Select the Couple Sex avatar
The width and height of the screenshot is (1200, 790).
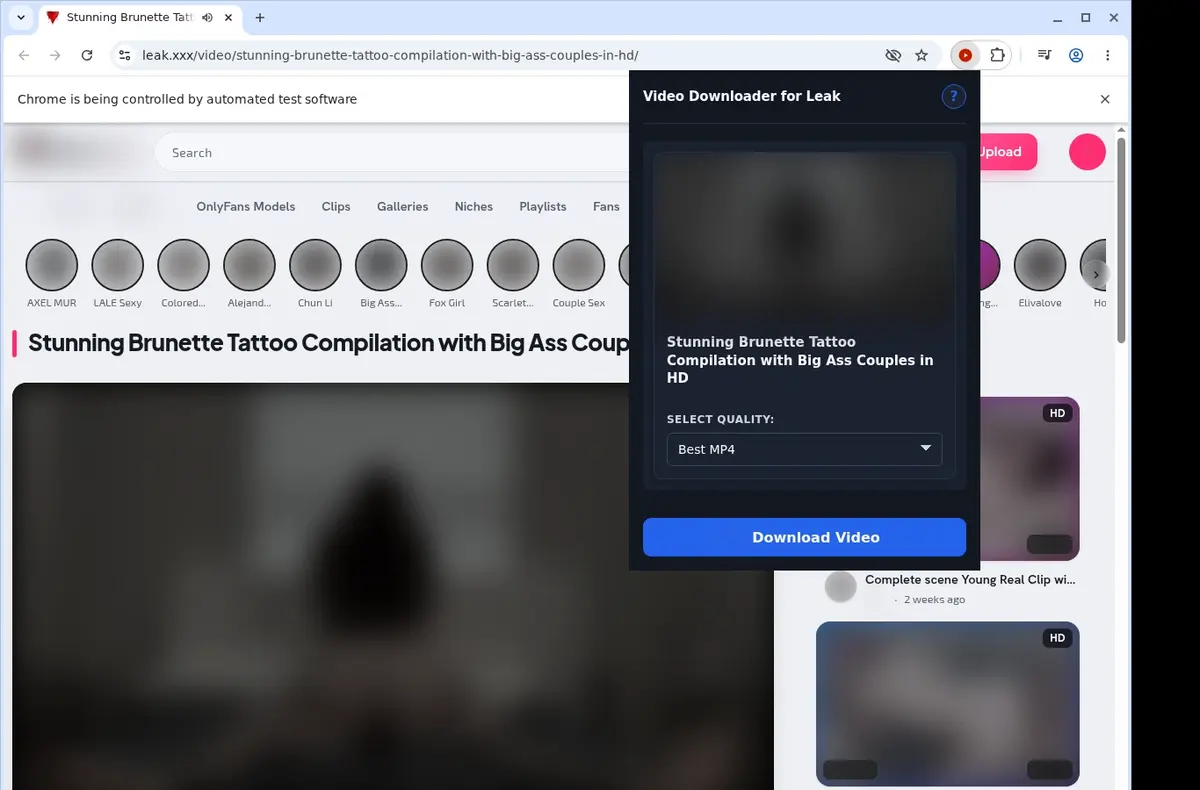[x=579, y=266]
